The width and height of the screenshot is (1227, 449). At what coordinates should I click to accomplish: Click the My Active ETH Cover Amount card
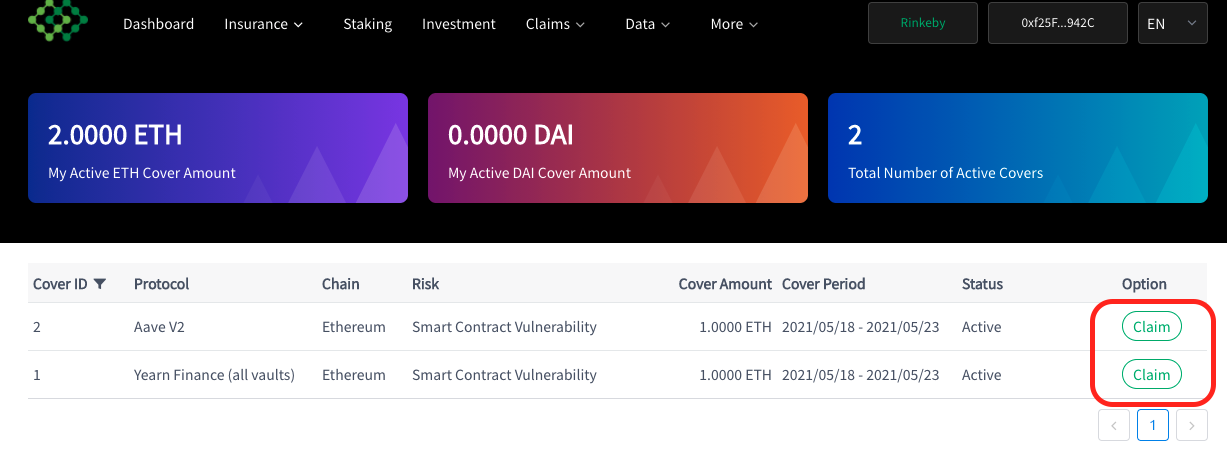tap(218, 148)
